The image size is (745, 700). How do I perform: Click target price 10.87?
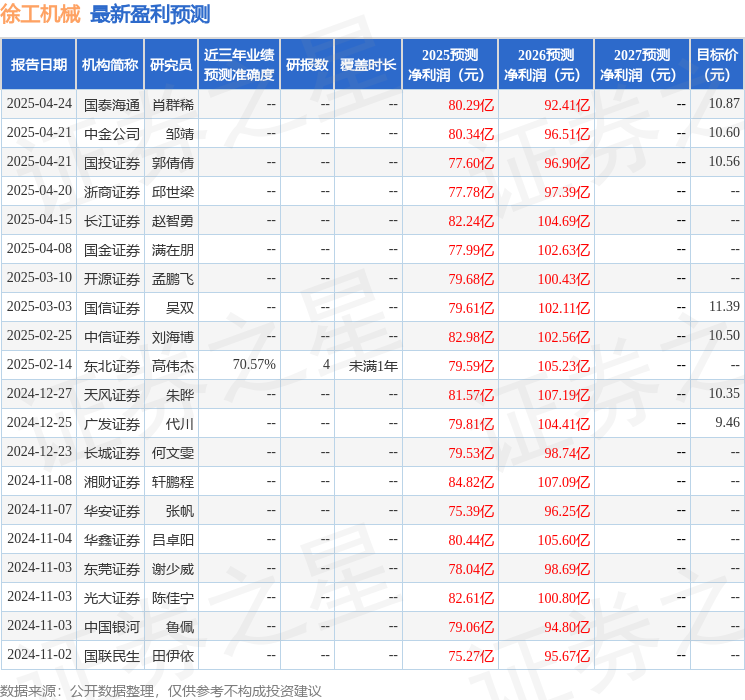click(x=724, y=104)
